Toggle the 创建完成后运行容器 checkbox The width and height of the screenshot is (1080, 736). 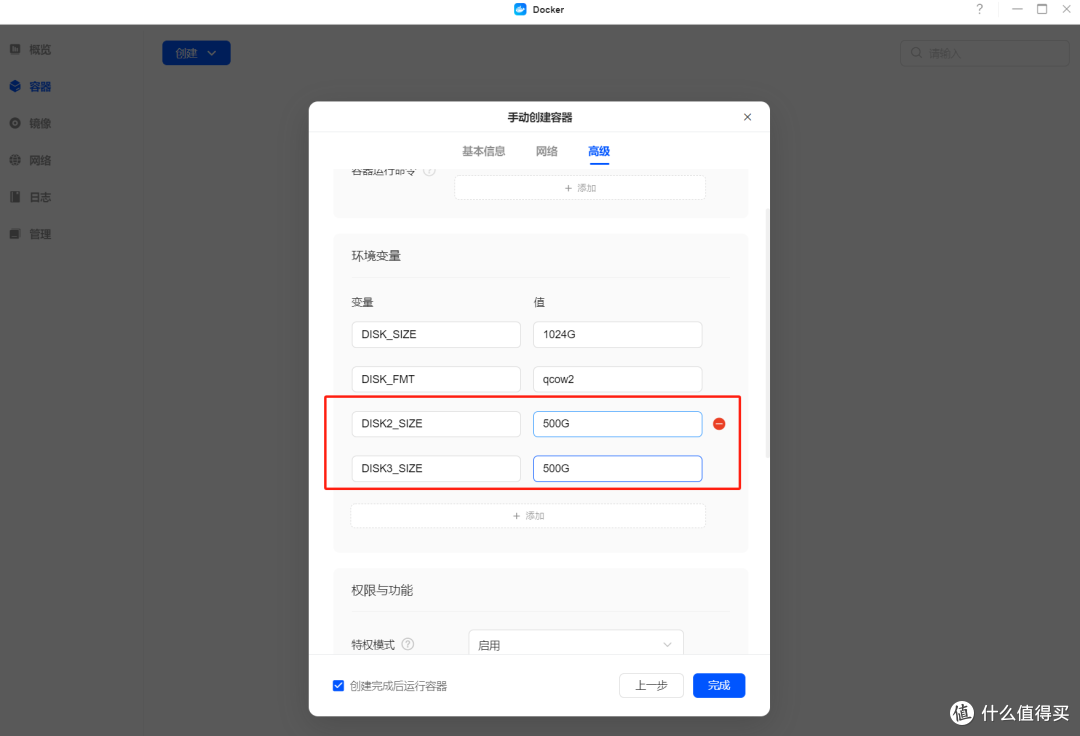[x=338, y=686]
